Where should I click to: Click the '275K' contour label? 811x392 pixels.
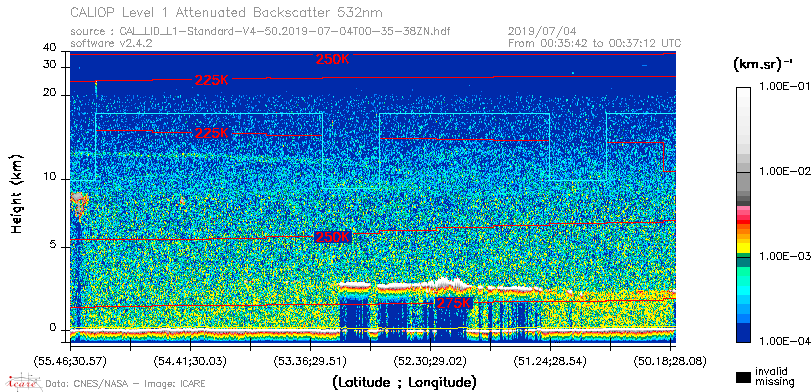(454, 304)
